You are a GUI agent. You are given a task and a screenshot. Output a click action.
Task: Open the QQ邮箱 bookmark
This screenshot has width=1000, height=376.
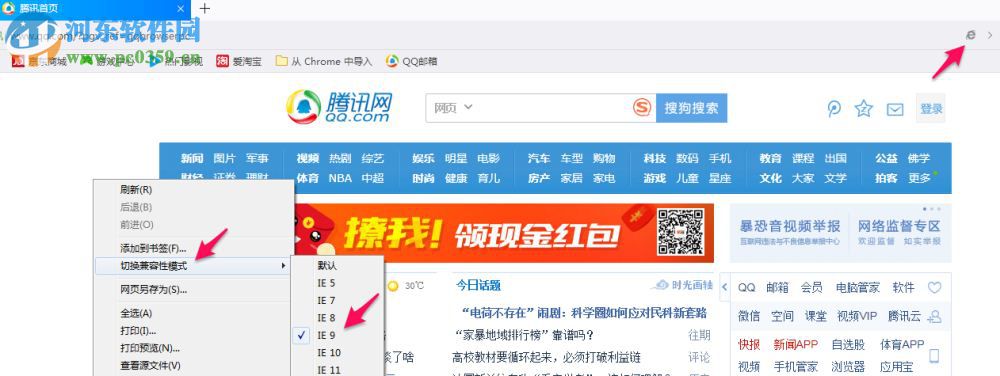point(412,61)
